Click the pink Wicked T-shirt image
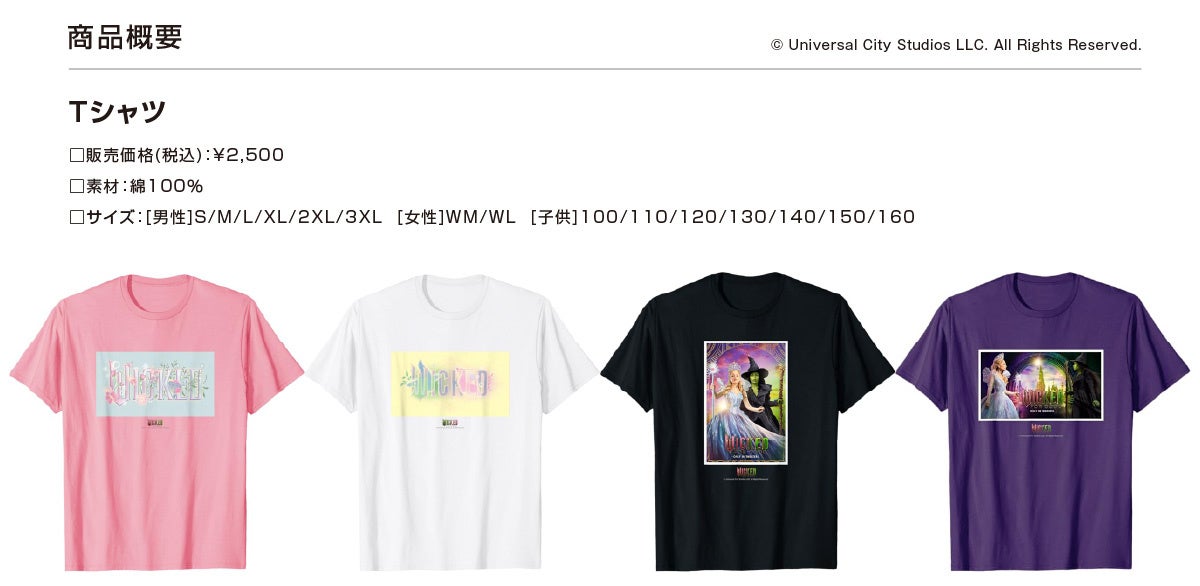Viewport: 1200px width, 586px height. [x=156, y=422]
